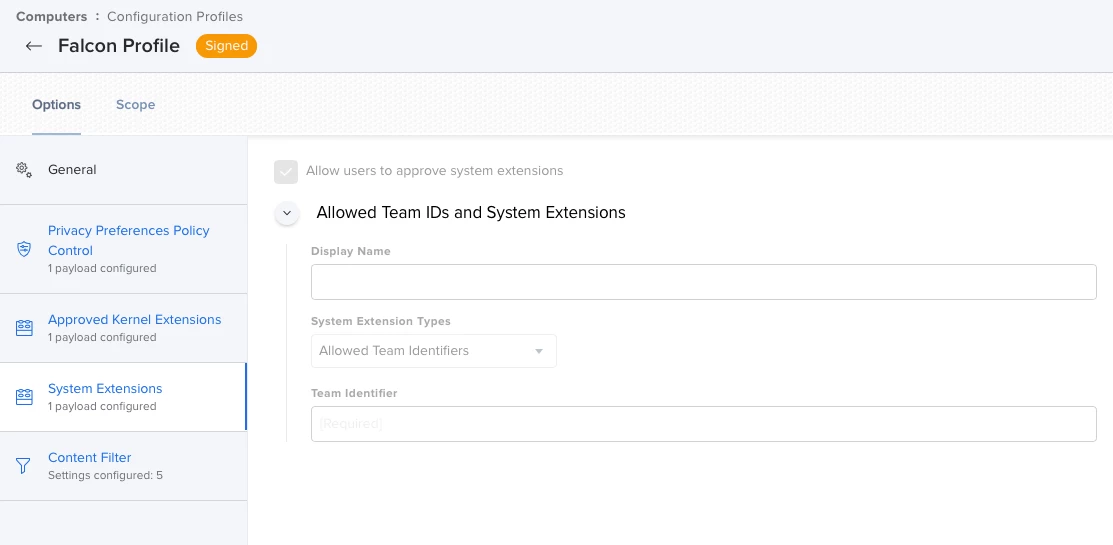The image size is (1113, 545).
Task: Click the Privacy Preferences shield icon
Action: tap(24, 249)
